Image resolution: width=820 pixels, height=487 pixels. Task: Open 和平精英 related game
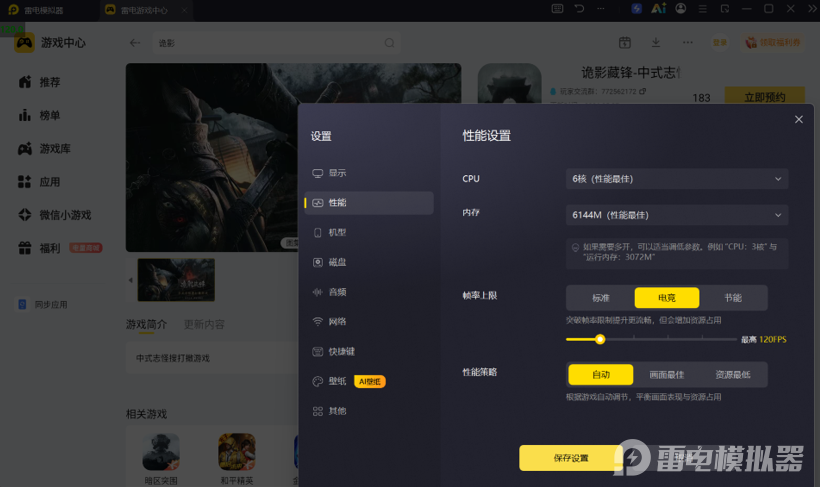[x=237, y=459]
